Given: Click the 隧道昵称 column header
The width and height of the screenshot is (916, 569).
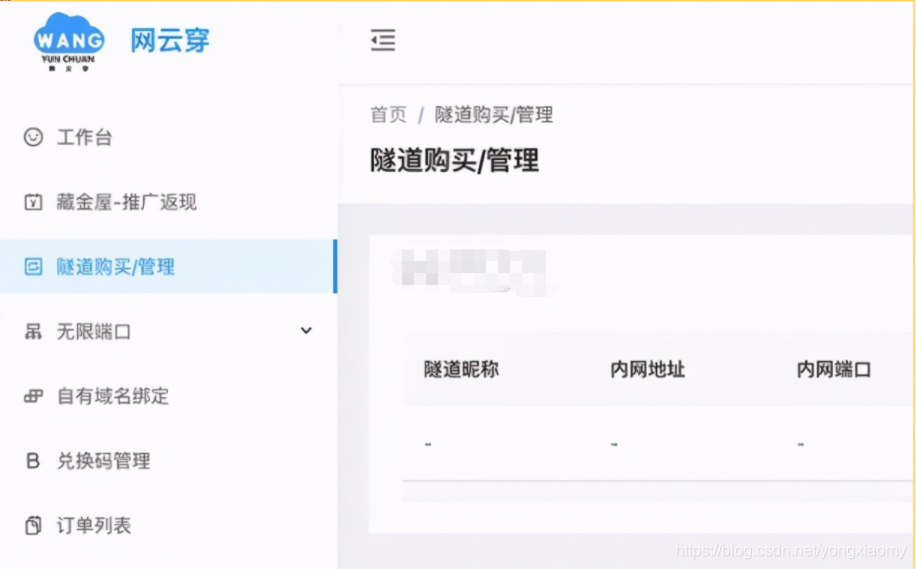Looking at the screenshot, I should click(462, 369).
